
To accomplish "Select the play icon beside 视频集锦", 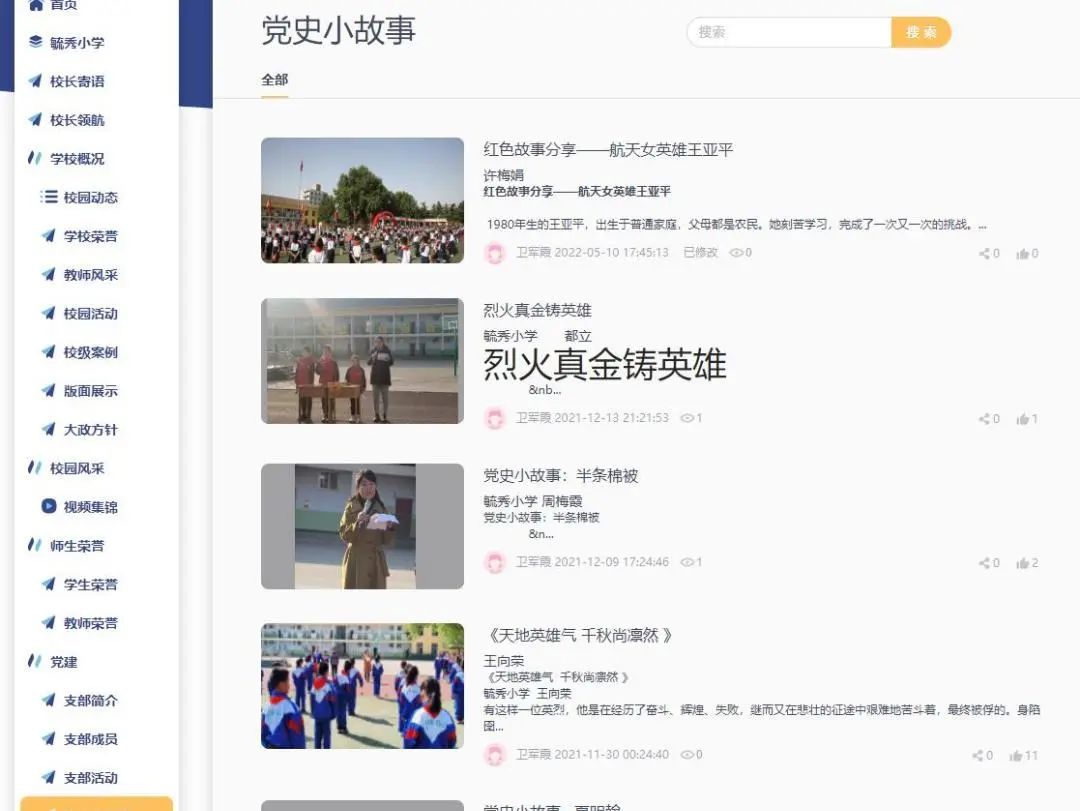I will click(x=47, y=507).
